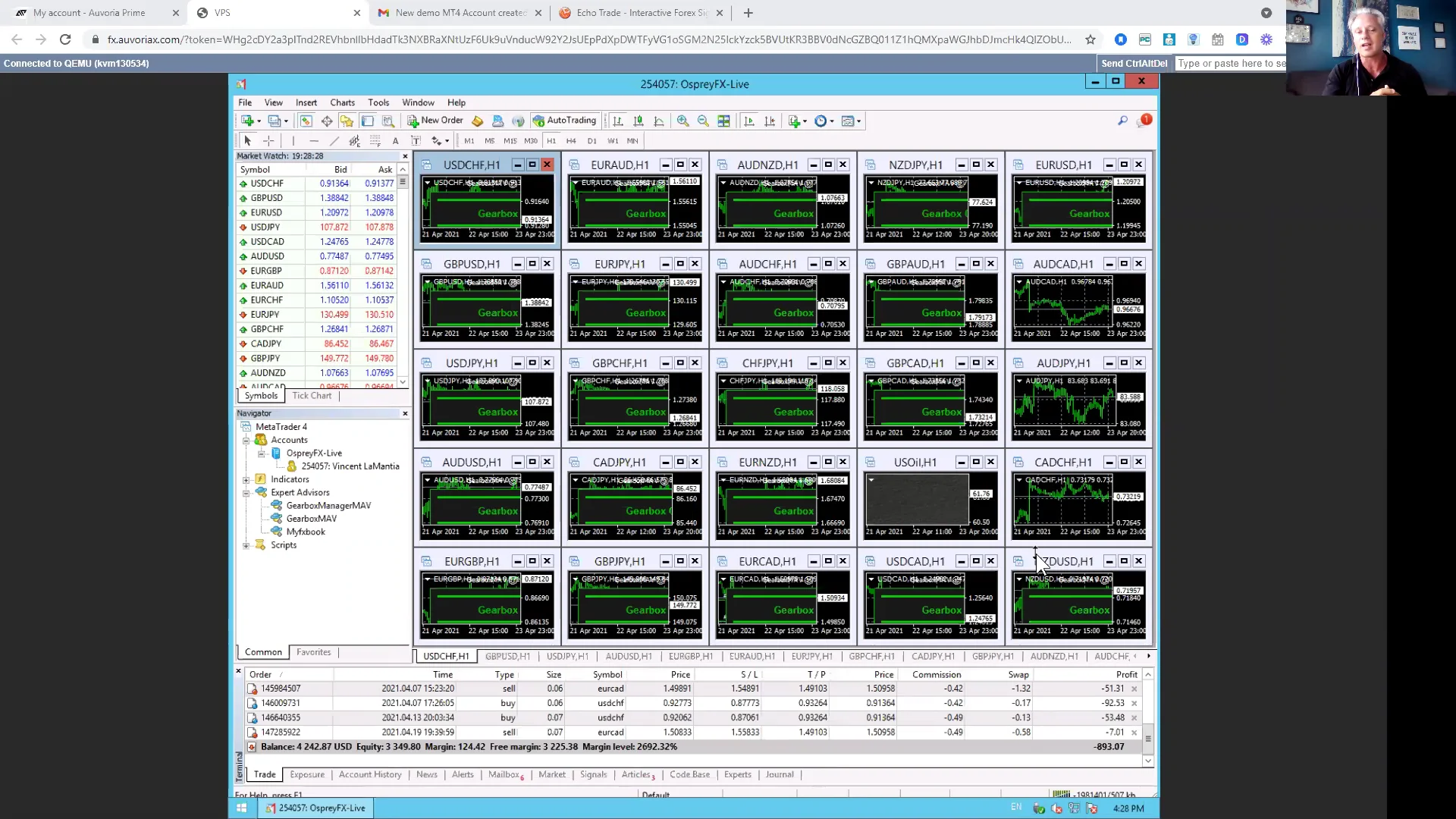1456x819 pixels.
Task: Toggle the Market Watch toolbar icon
Action: (306, 121)
